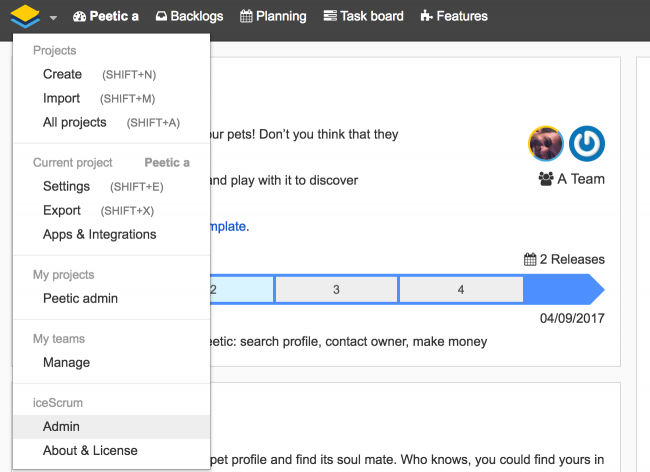
Task: Select Import from the Projects menu
Action: [62, 98]
